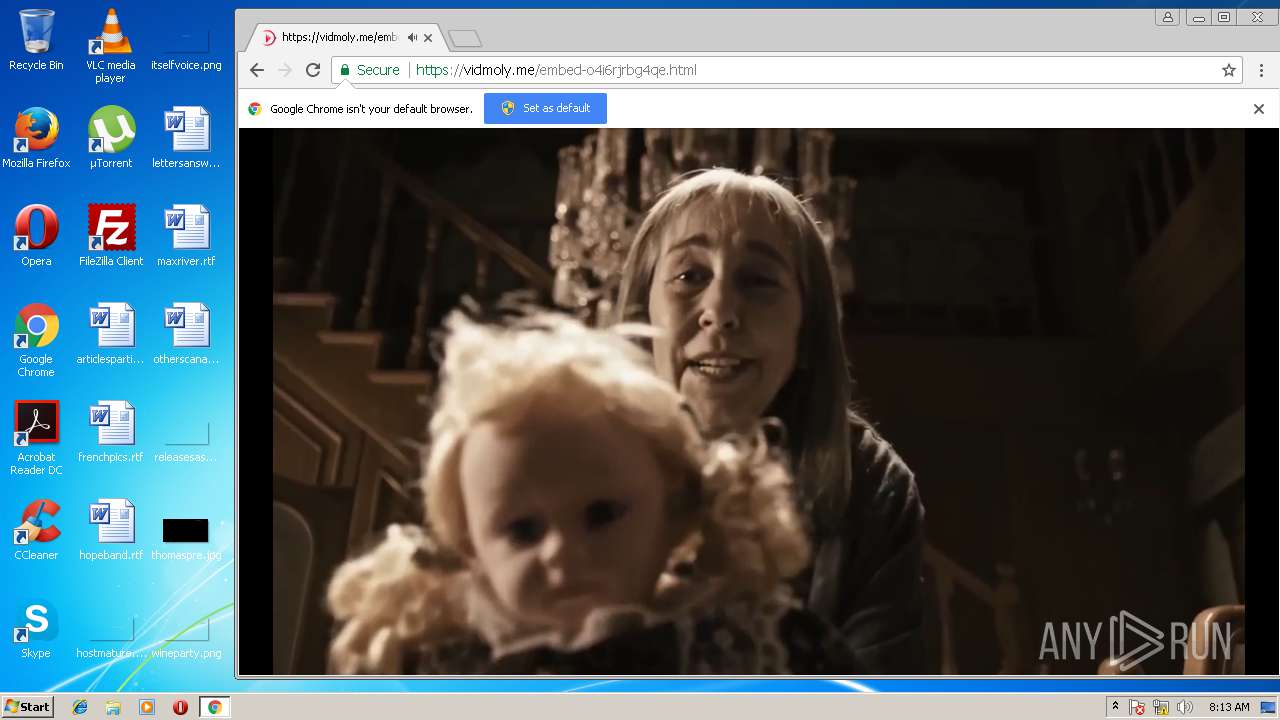Open Chrome's three-dot menu
1280x720 pixels.
tap(1262, 70)
